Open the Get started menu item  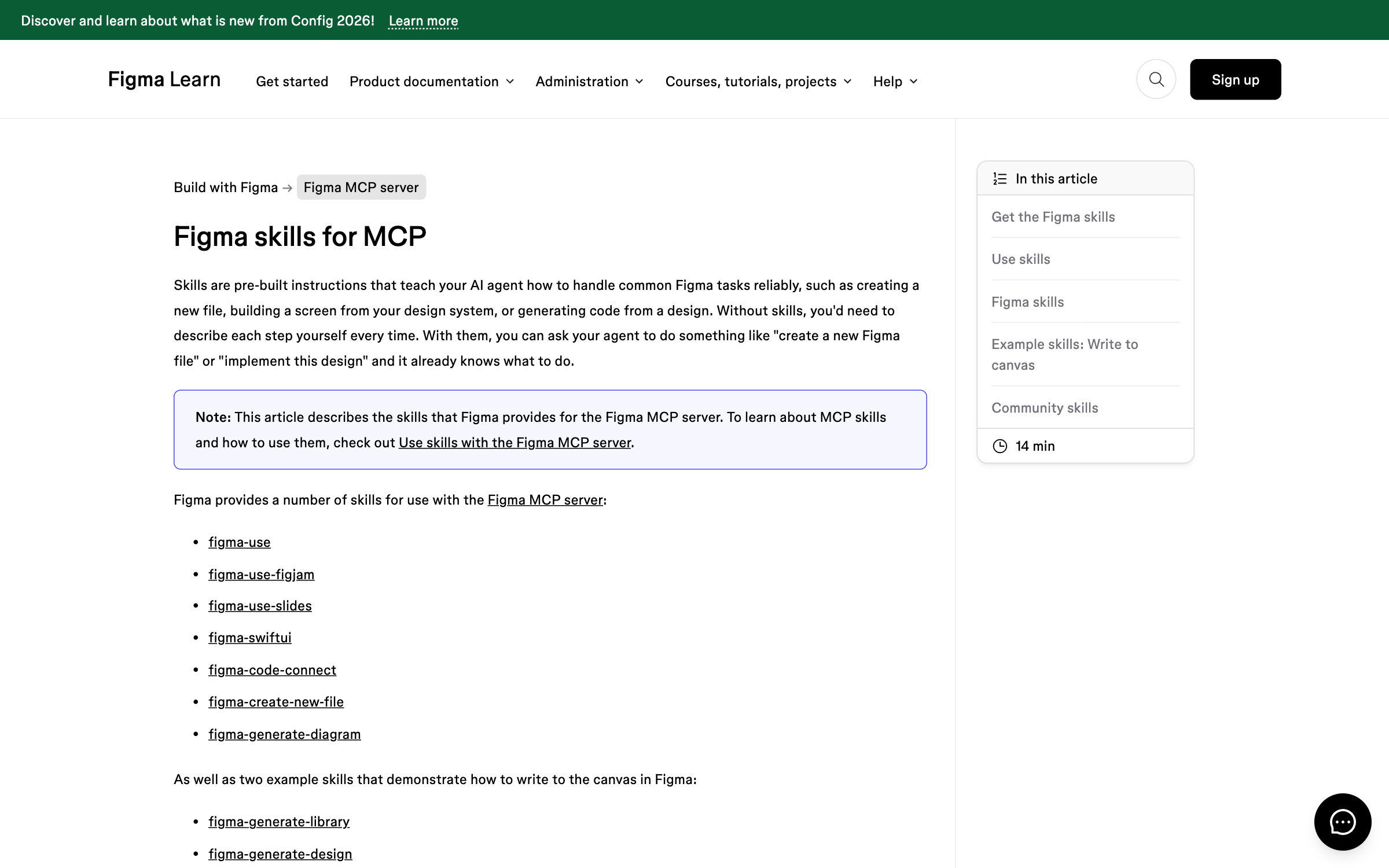(x=292, y=82)
